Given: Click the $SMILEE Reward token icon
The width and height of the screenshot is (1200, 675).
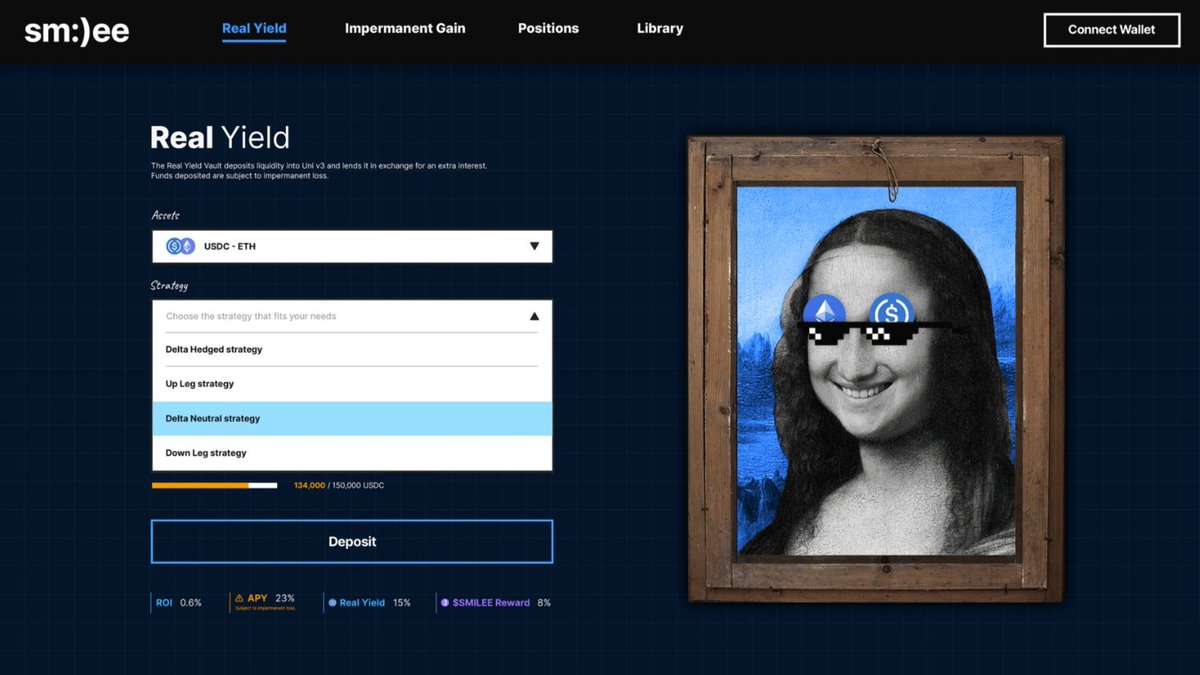Looking at the screenshot, I should 445,603.
